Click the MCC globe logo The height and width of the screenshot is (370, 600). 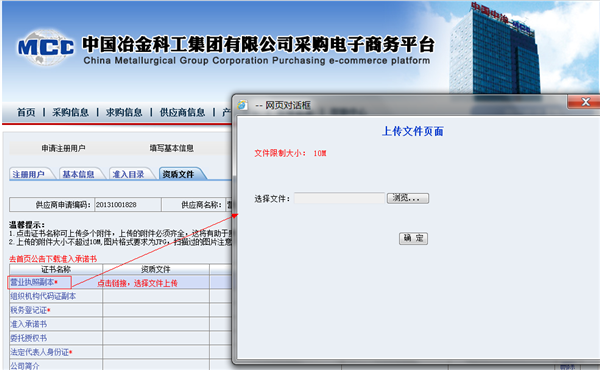[x=46, y=47]
